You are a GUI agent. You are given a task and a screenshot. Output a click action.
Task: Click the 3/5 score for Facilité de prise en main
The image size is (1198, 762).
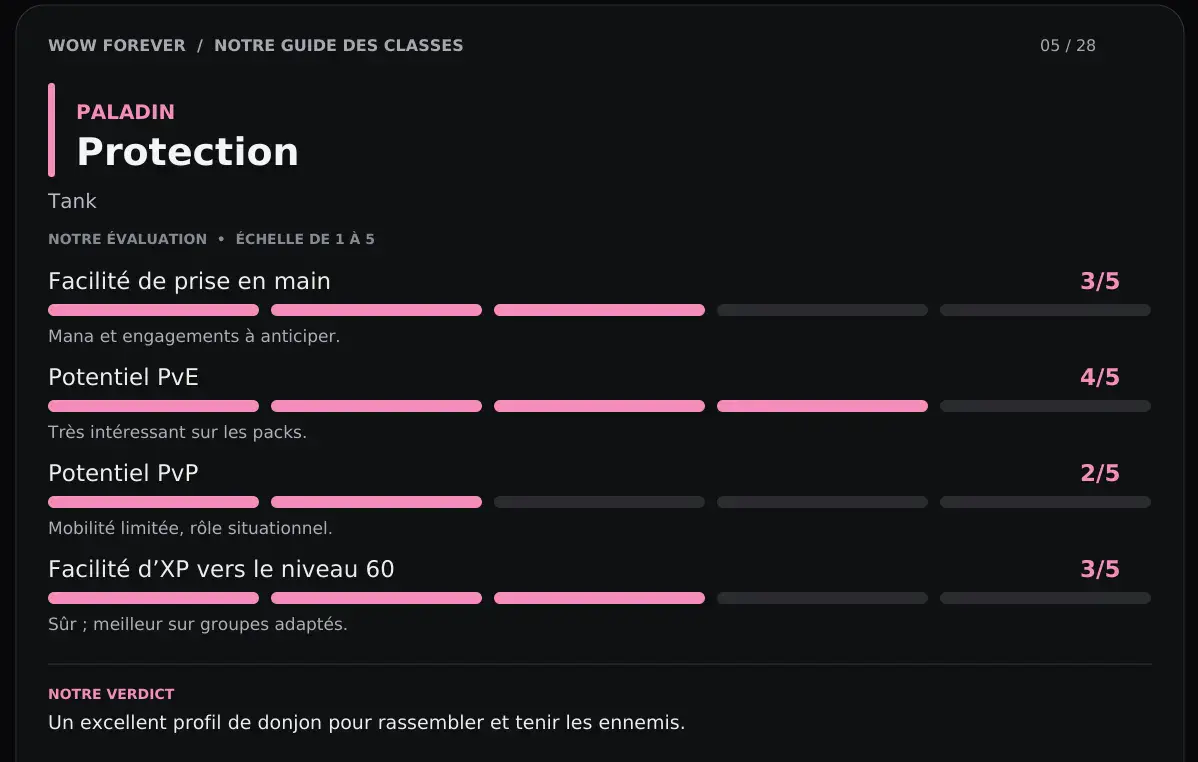pyautogui.click(x=1099, y=281)
